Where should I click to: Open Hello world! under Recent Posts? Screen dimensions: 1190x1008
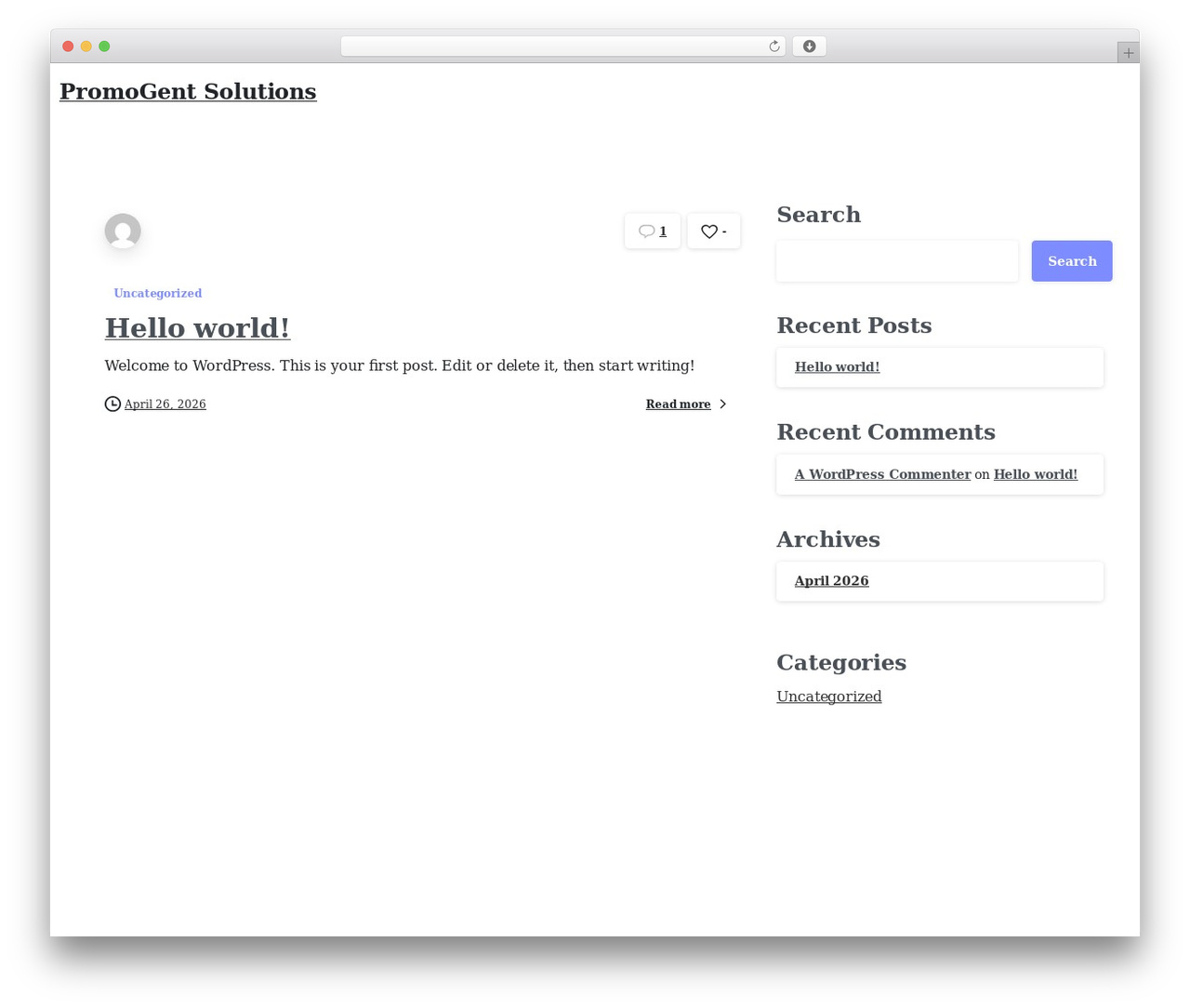[837, 367]
